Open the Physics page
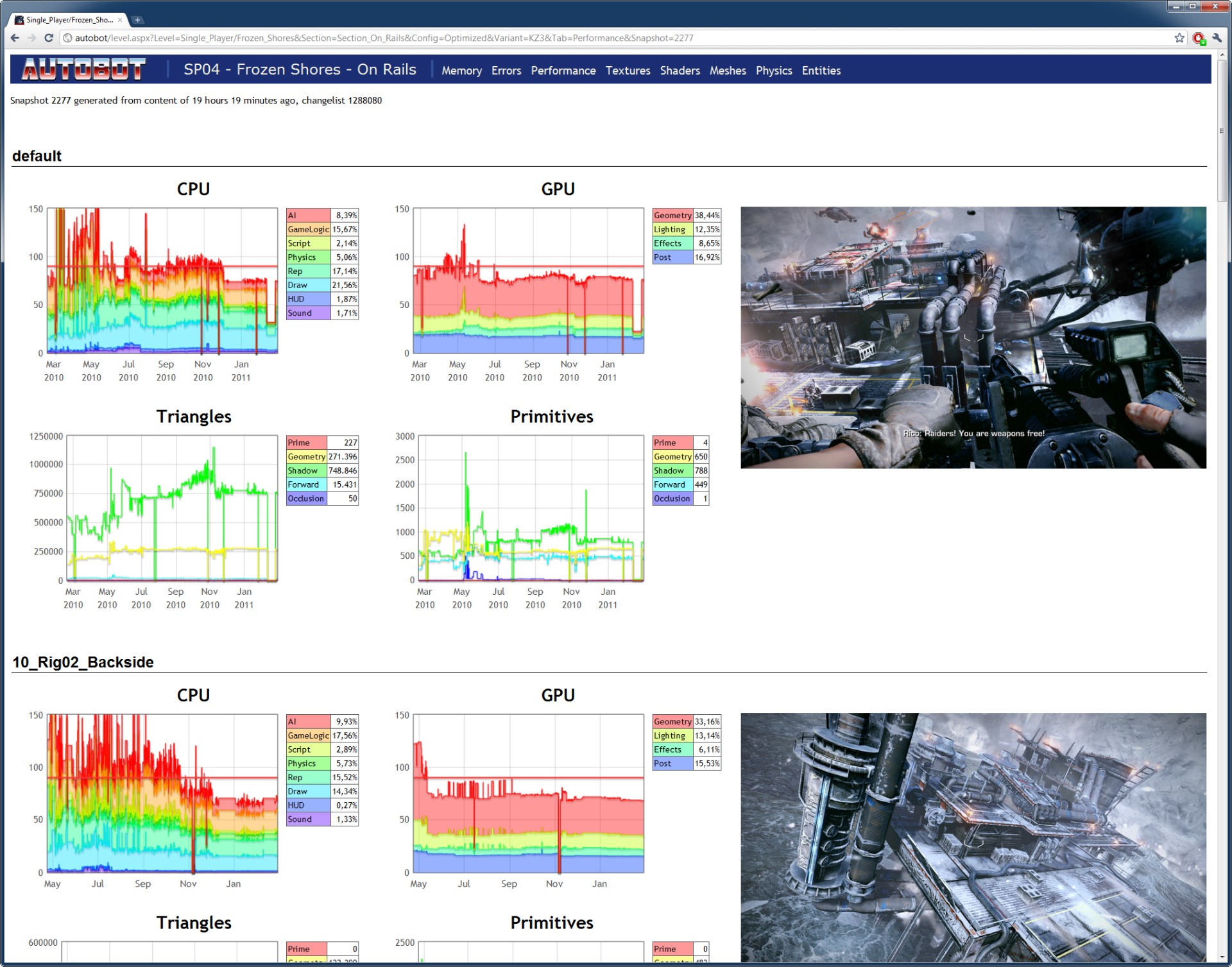Viewport: 1232px width, 967px height. [x=773, y=71]
